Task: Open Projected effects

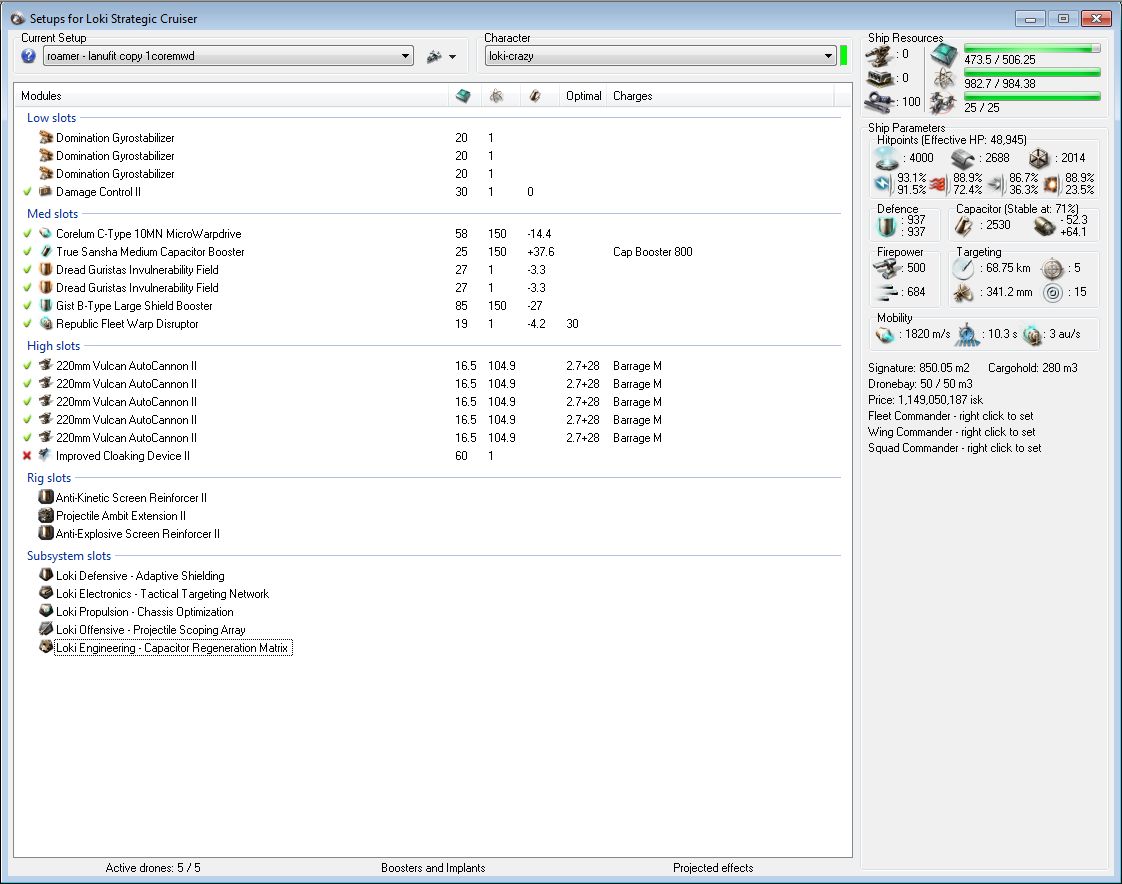Action: point(713,868)
